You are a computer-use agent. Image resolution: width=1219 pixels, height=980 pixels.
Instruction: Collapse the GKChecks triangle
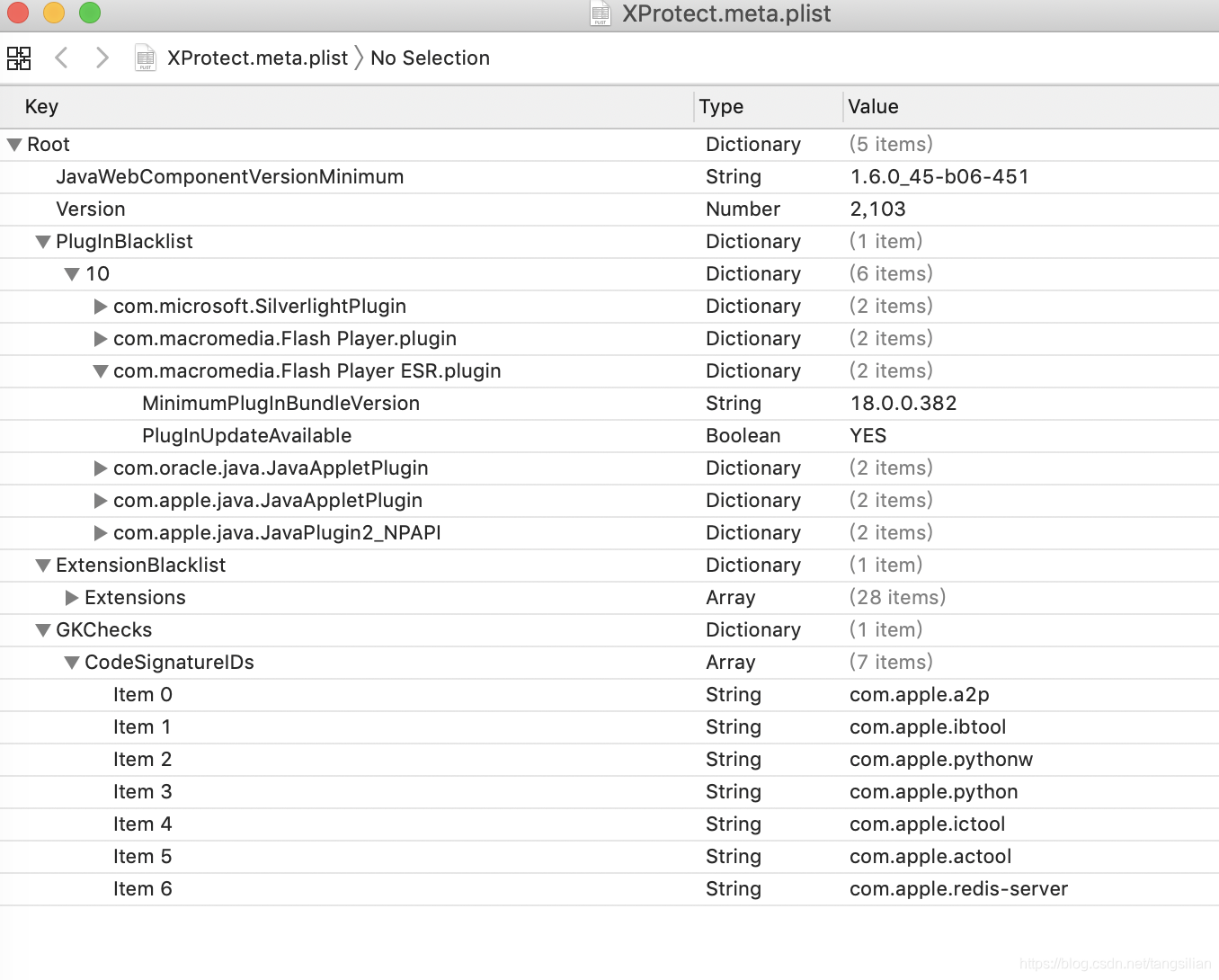click(x=43, y=630)
